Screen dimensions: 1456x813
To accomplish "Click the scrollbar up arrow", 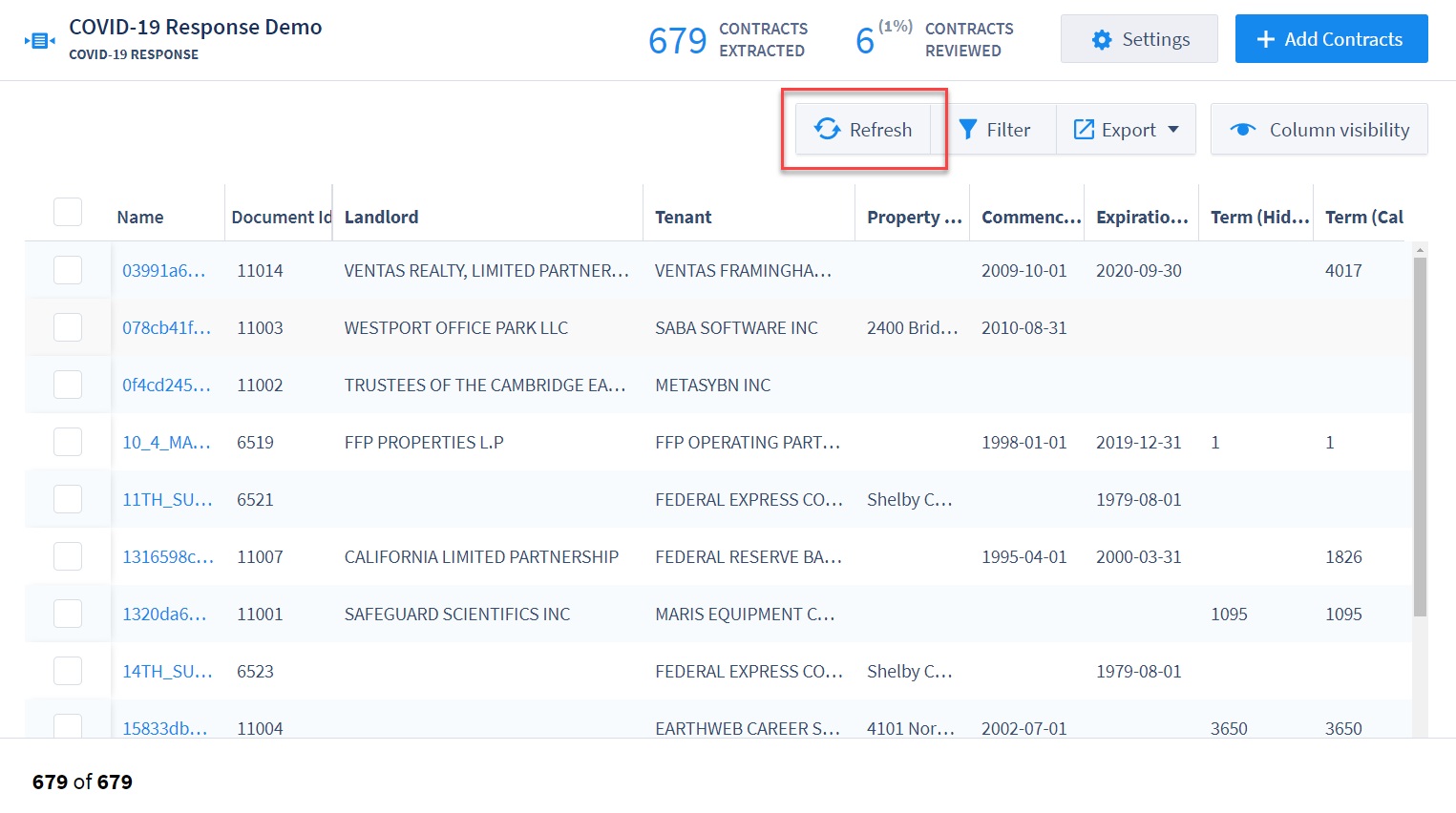I will (x=1420, y=250).
